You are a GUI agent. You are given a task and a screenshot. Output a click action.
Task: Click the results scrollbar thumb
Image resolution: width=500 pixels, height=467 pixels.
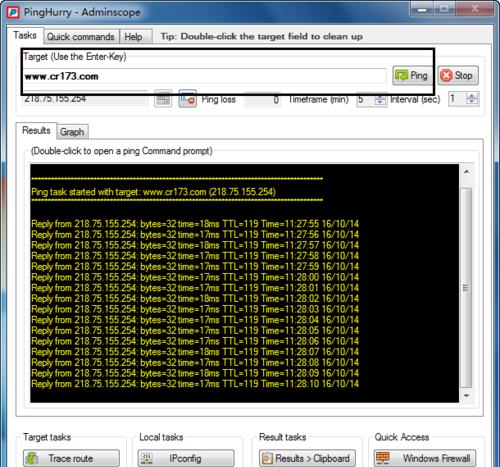click(x=466, y=288)
